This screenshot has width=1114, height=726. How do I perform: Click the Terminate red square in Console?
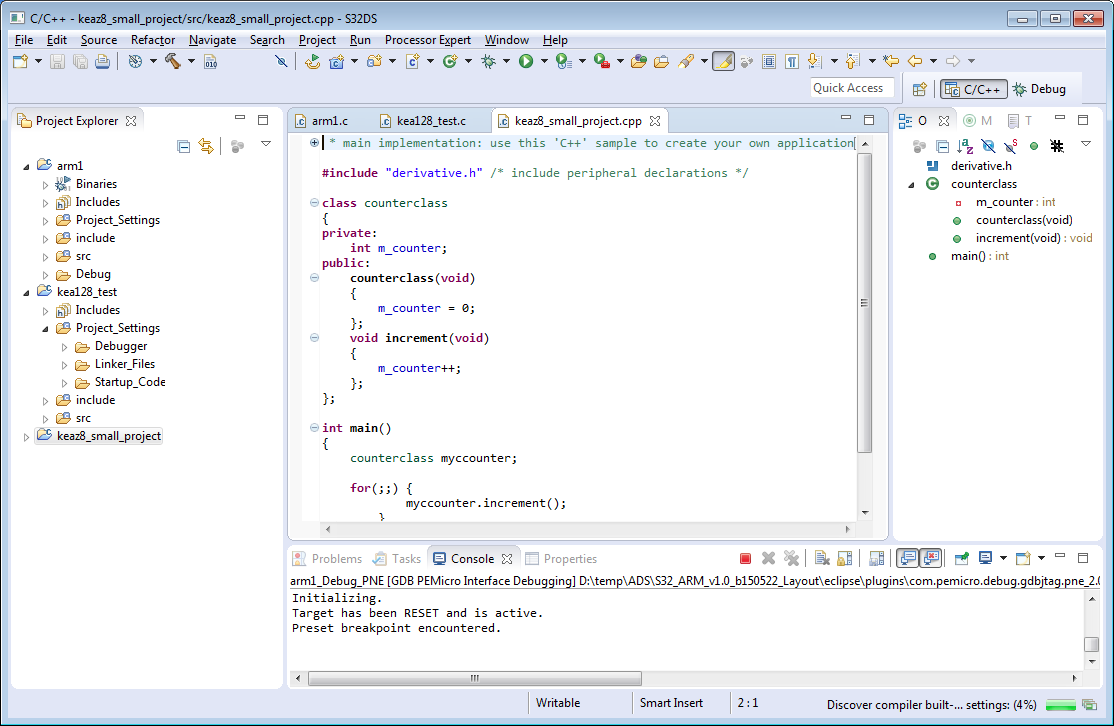(745, 559)
